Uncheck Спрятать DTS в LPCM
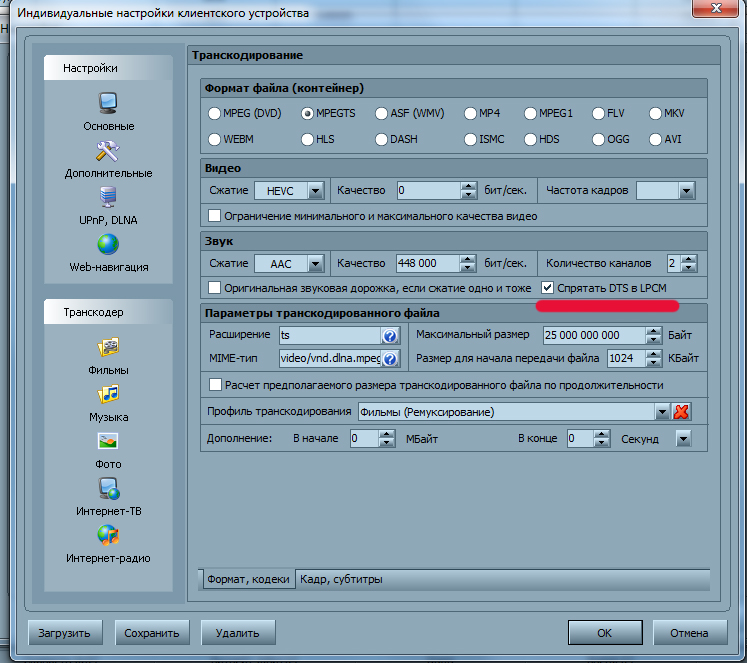Screen dimensions: 747x663 point(547,287)
